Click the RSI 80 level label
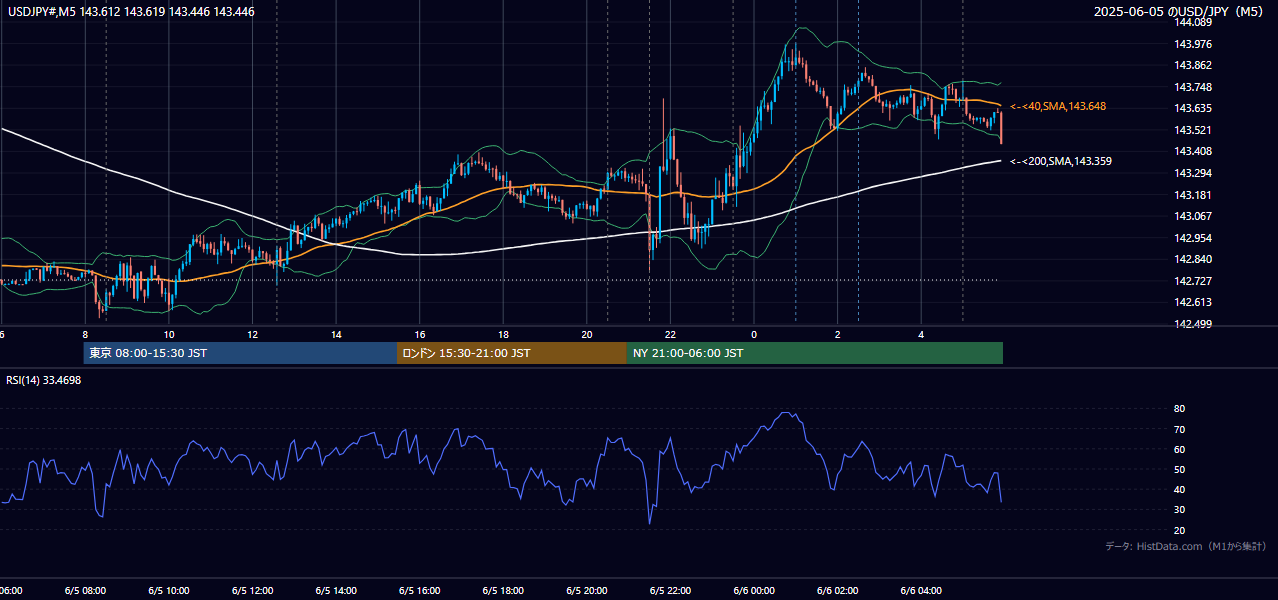 1180,409
